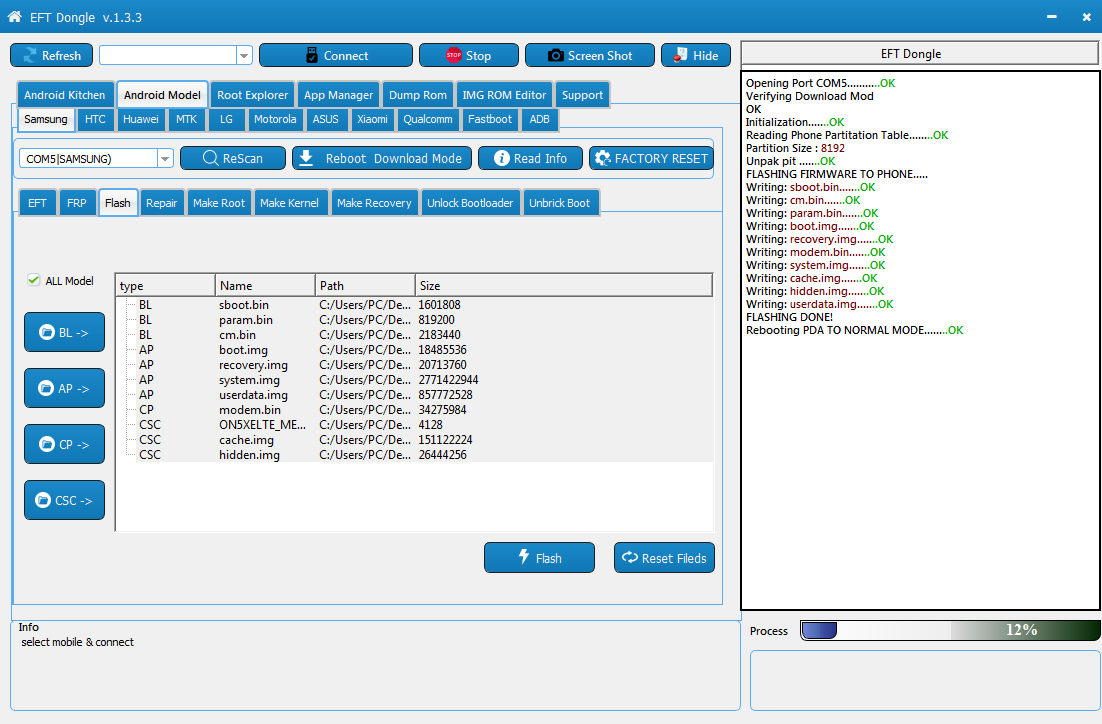
Task: Open the Make Recovery sub-tab
Action: (374, 203)
